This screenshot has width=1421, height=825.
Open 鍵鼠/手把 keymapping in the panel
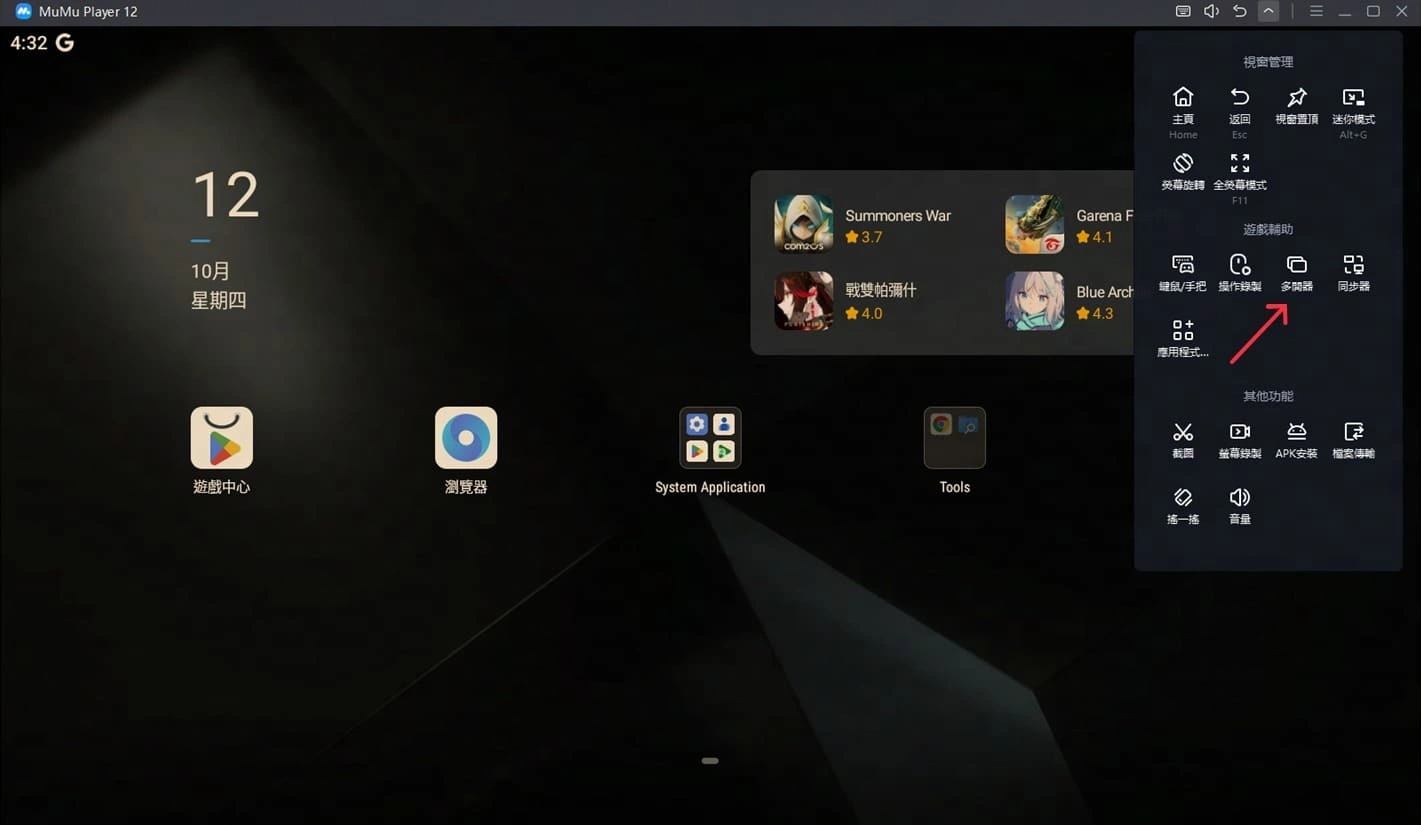click(x=1182, y=271)
